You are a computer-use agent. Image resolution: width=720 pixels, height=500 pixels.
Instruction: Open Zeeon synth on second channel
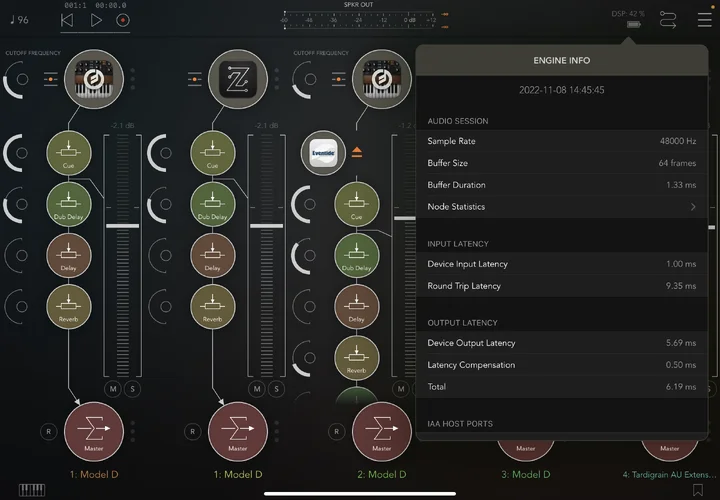pos(239,78)
